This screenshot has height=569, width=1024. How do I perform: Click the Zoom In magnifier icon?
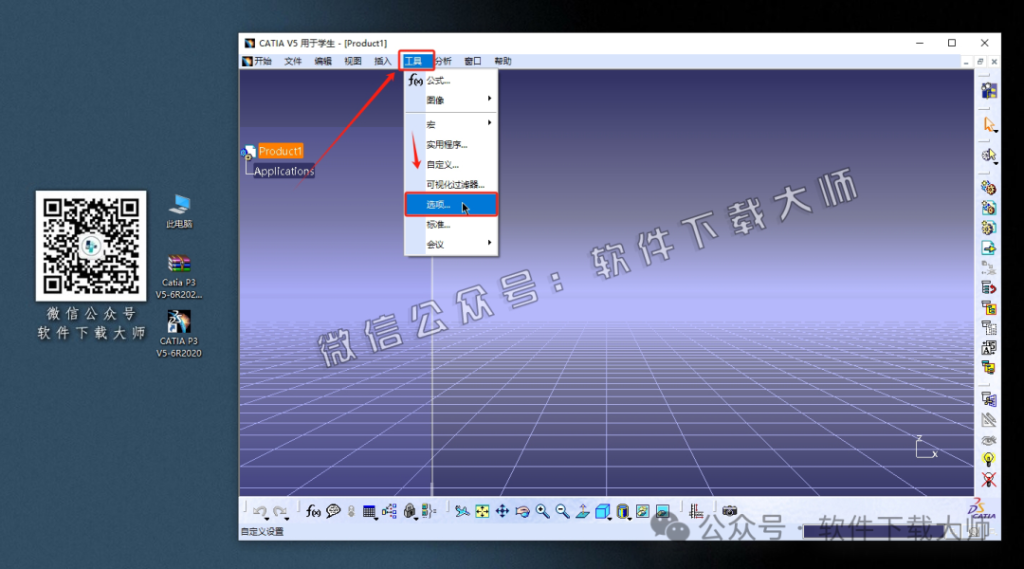542,511
